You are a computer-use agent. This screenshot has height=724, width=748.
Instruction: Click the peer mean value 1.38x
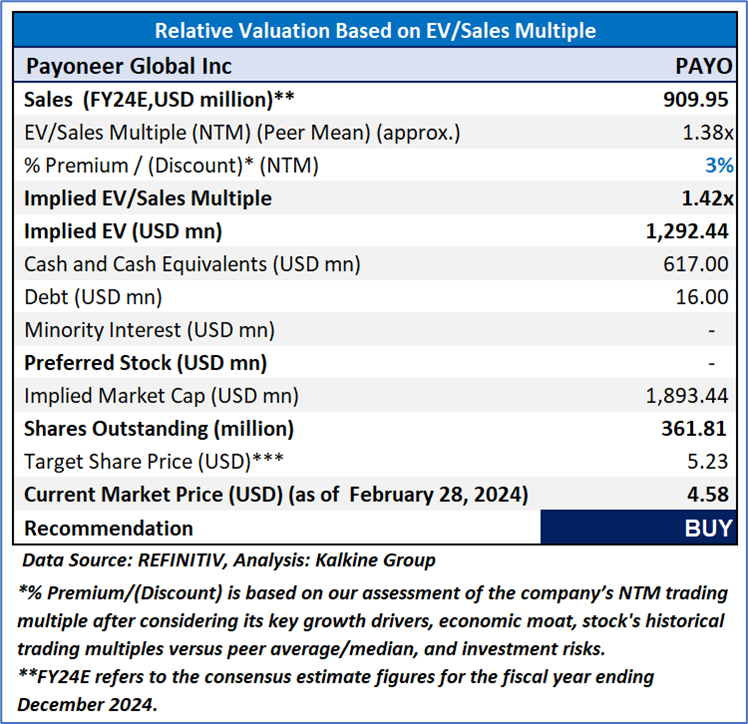708,133
